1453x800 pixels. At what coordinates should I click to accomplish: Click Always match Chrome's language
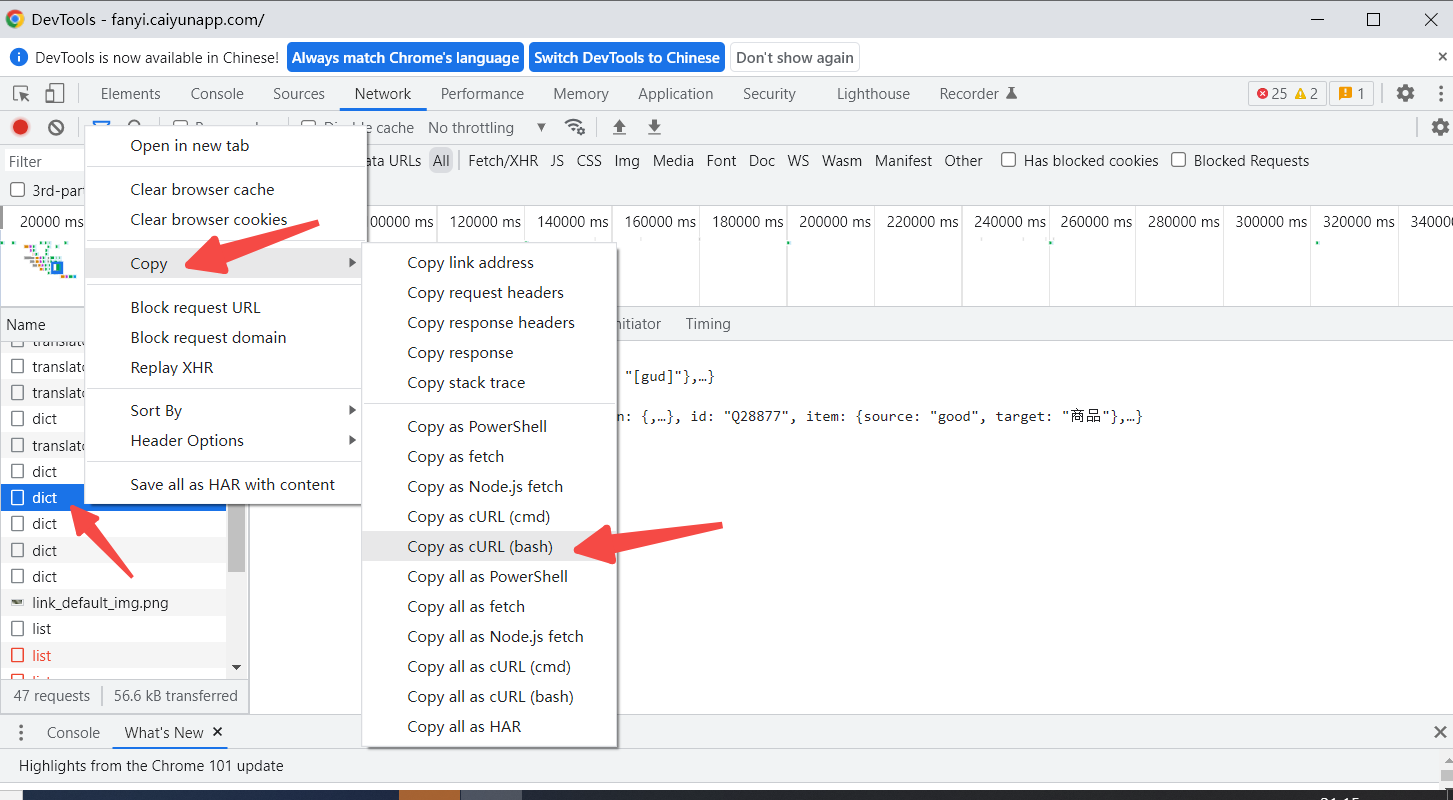[x=405, y=57]
